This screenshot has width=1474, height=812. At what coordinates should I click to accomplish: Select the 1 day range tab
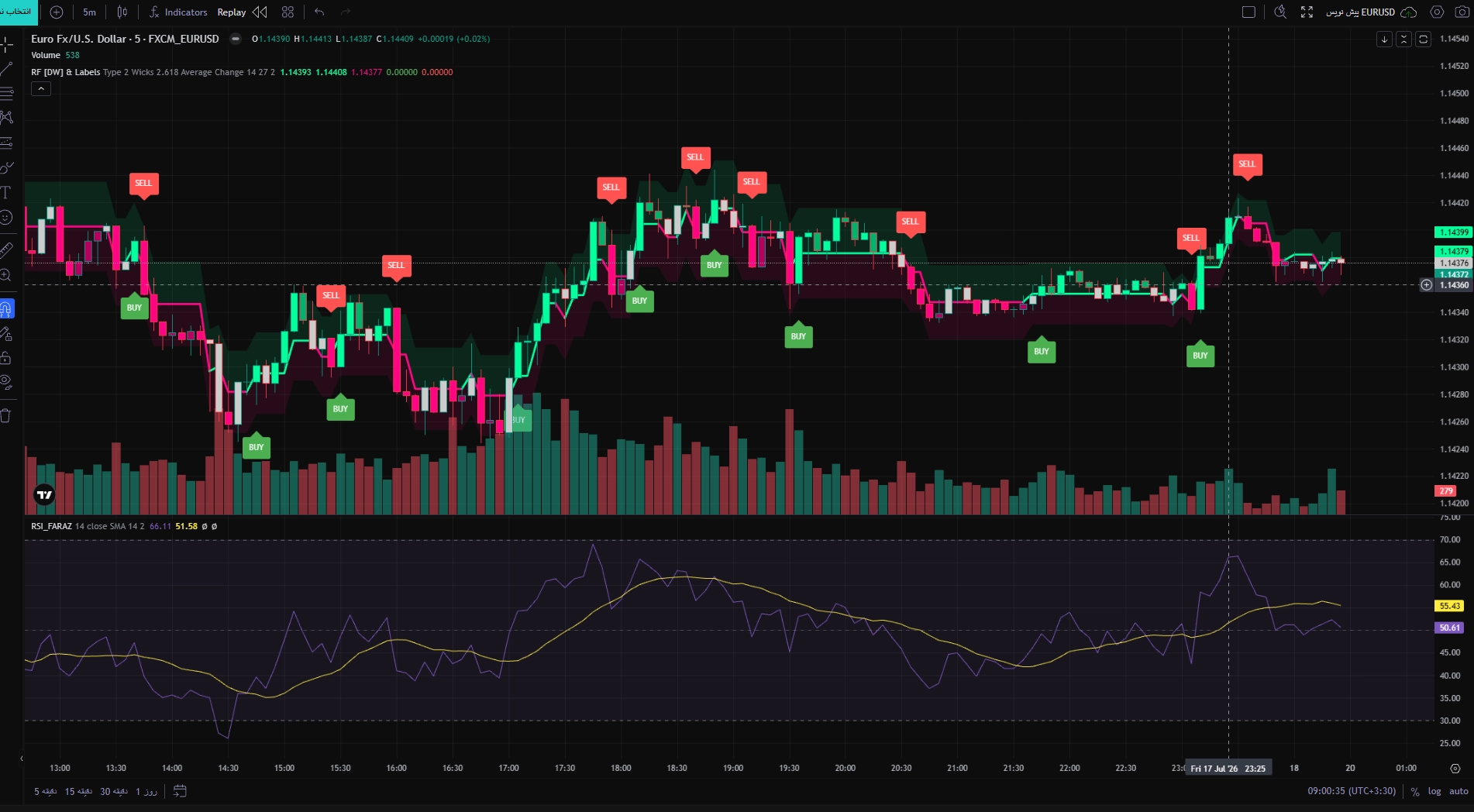146,791
